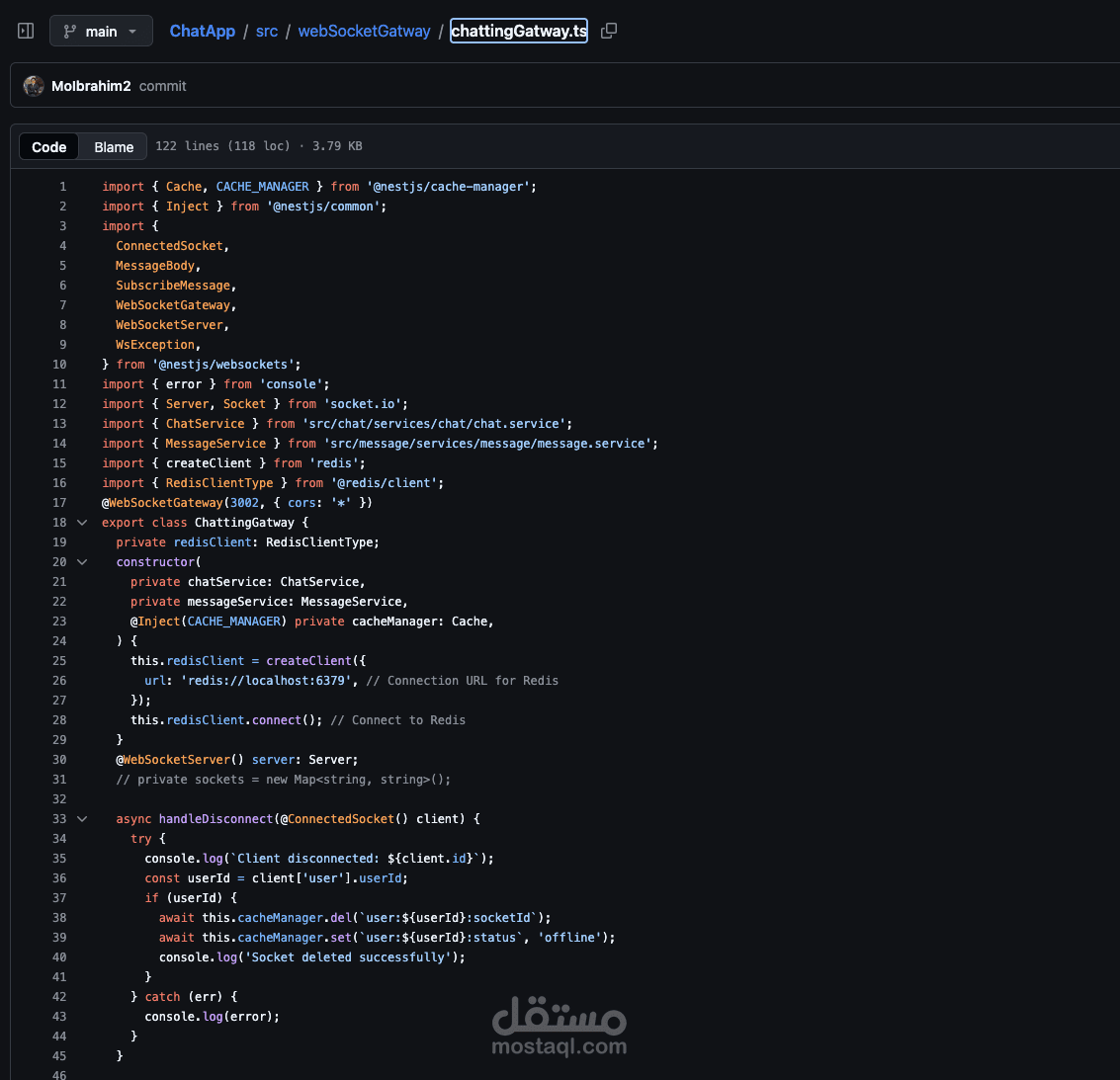
Task: Click the git branch icon beside main
Action: point(69,32)
